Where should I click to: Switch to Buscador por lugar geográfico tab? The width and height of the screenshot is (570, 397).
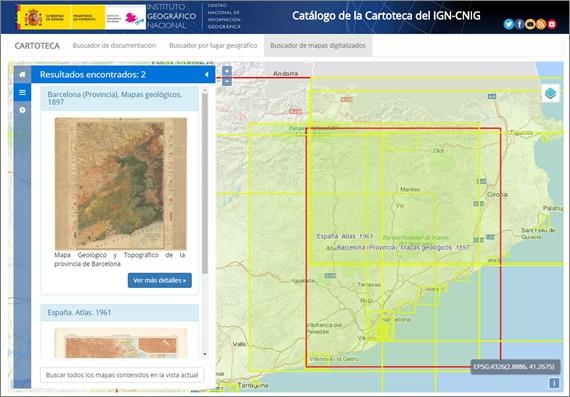(213, 45)
